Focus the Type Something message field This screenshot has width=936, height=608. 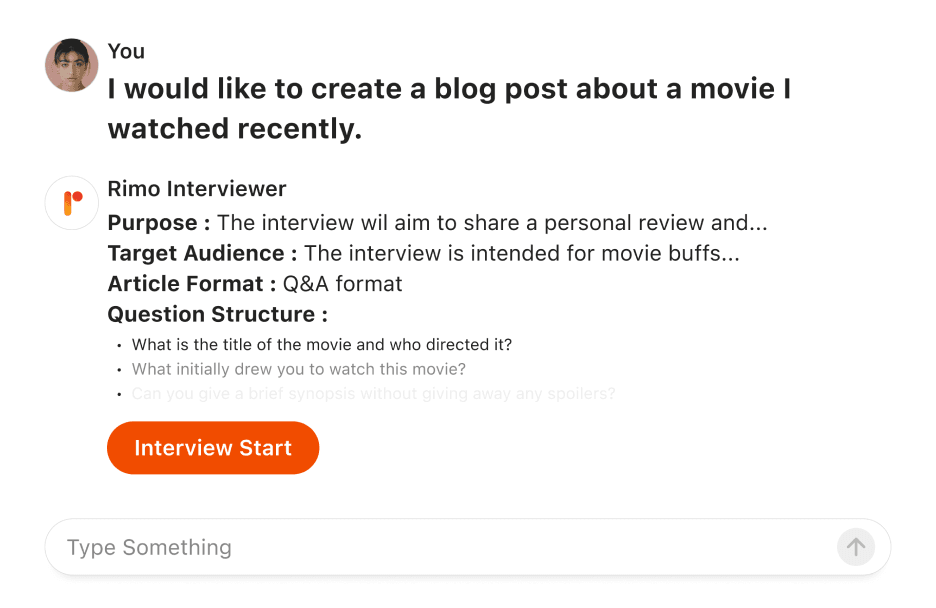click(x=448, y=547)
